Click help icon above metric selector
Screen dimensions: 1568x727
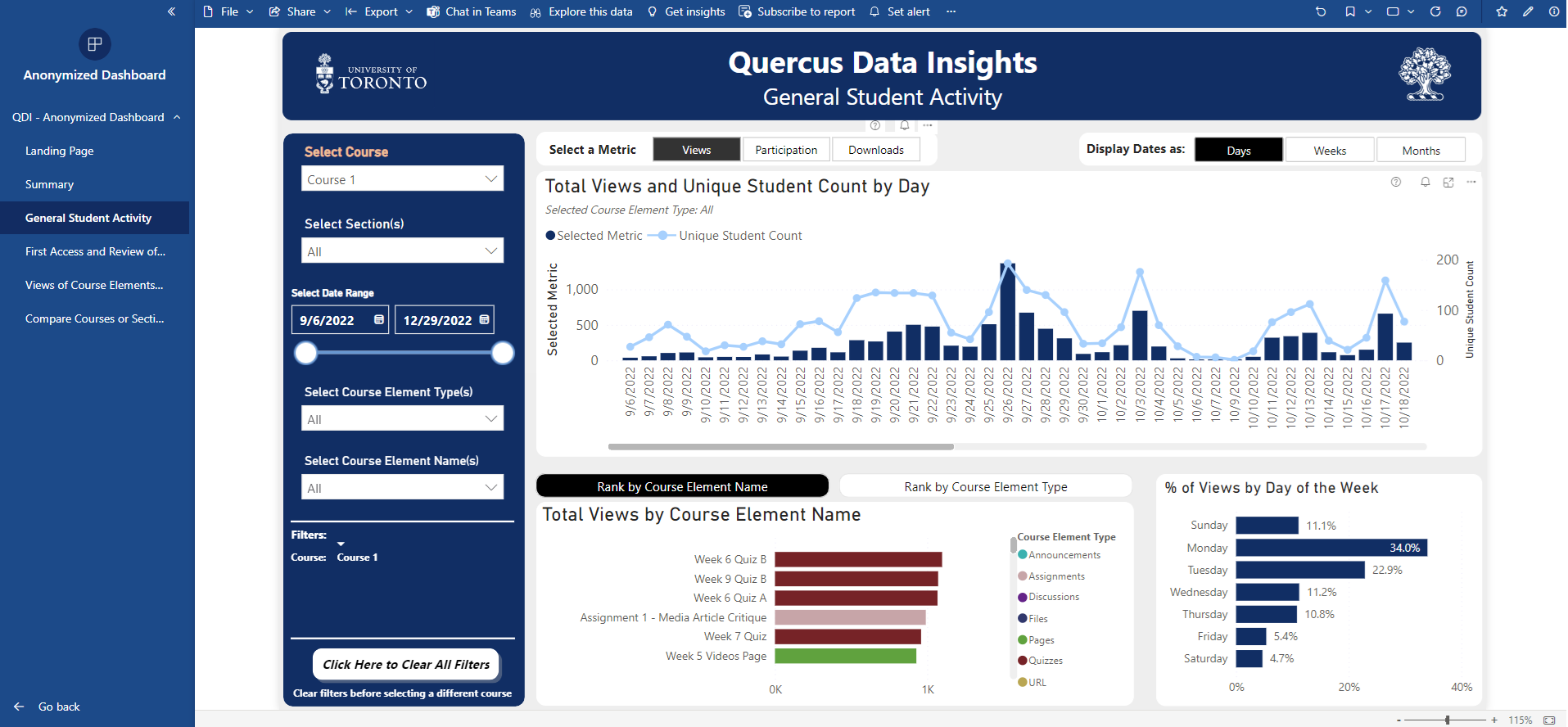click(x=875, y=125)
